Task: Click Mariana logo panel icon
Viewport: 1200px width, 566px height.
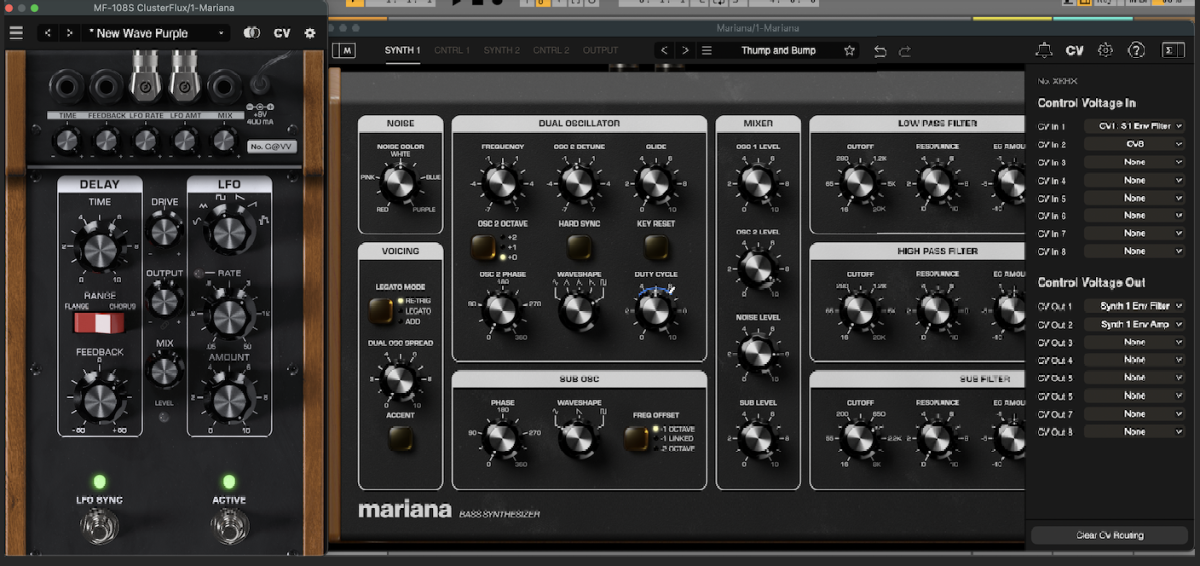Action: click(344, 50)
